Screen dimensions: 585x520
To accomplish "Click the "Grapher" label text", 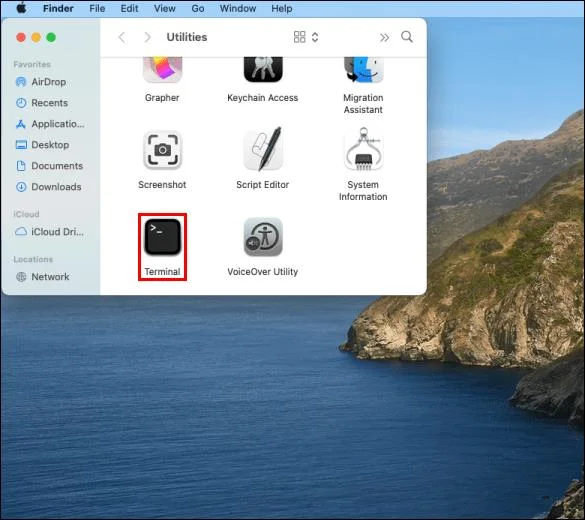I will [162, 98].
